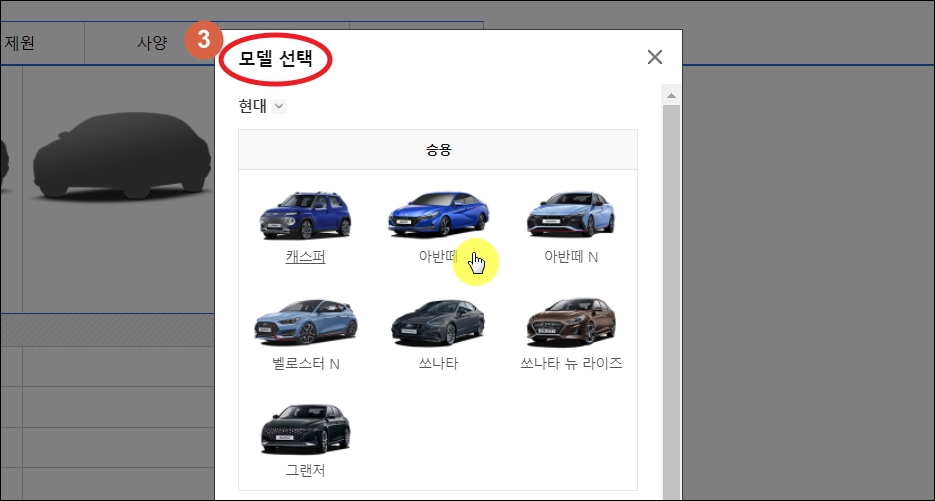Open the 그랜저 model link

click(305, 470)
